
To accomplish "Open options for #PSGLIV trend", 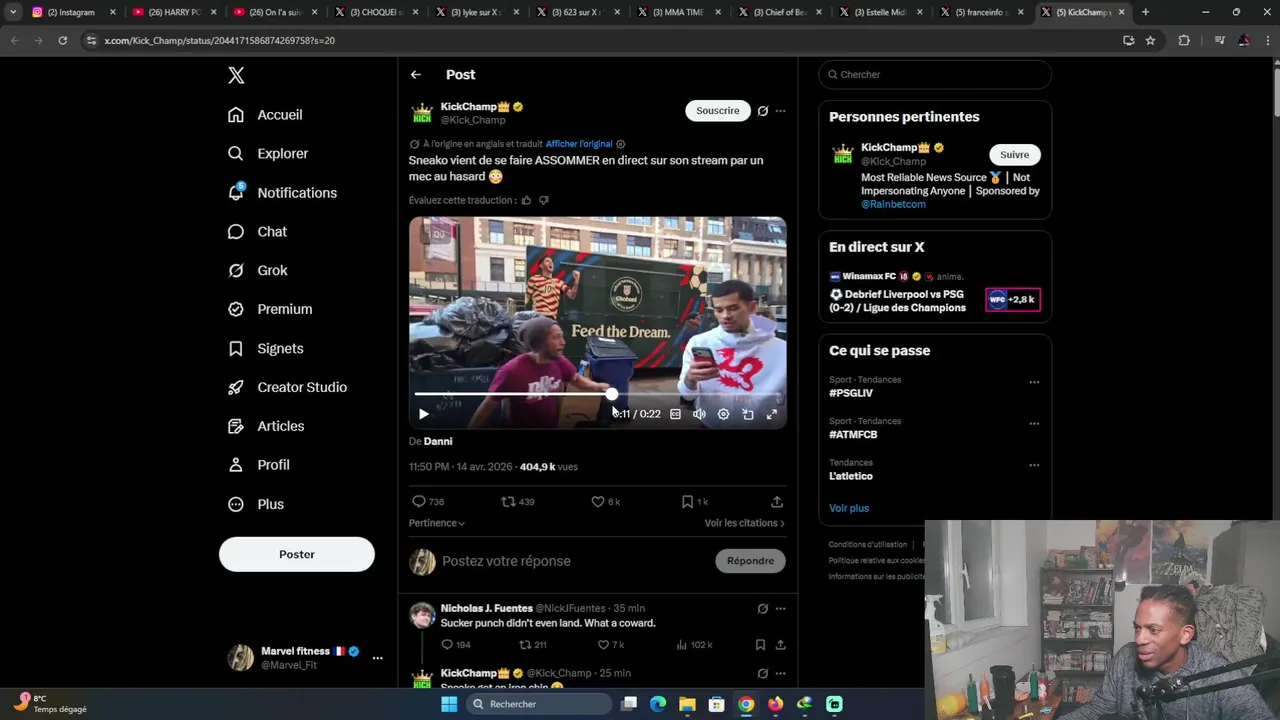I will point(1034,382).
